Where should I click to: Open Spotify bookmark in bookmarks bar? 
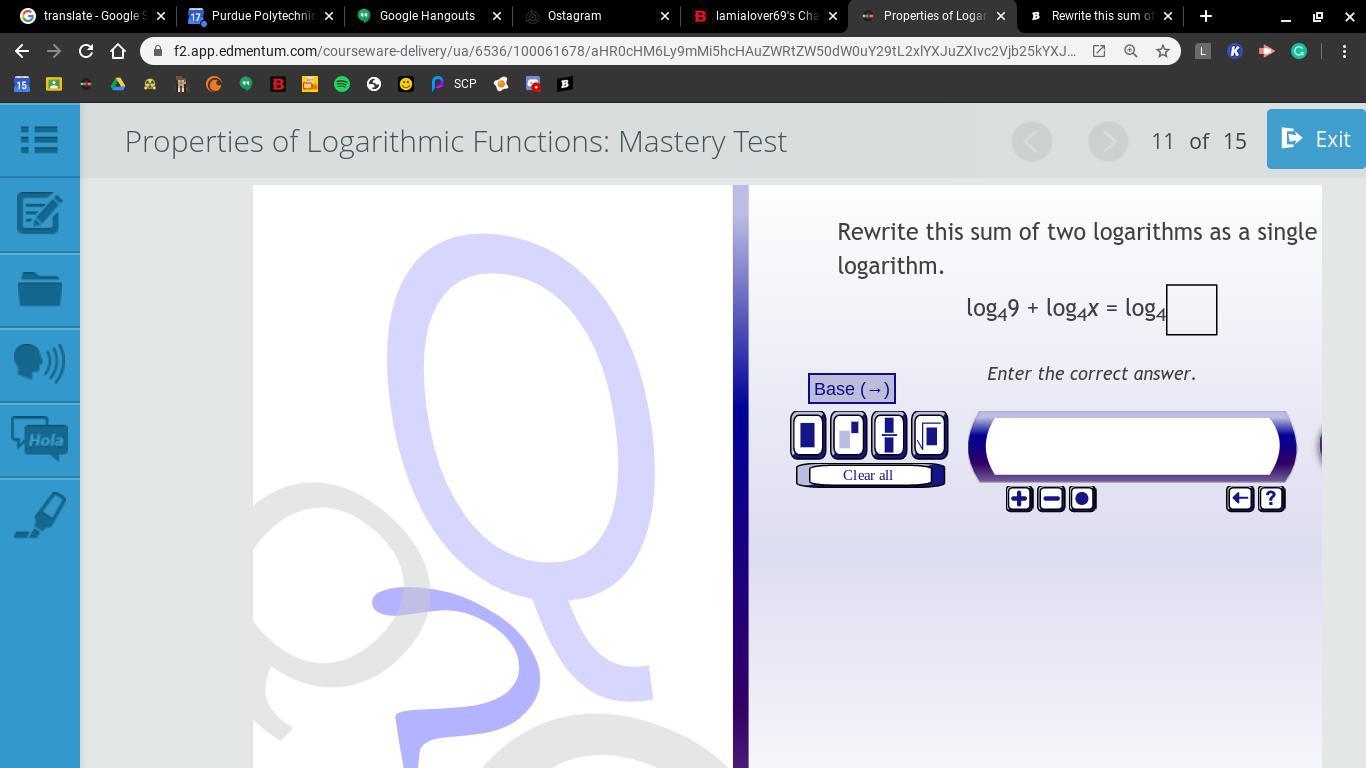(342, 84)
